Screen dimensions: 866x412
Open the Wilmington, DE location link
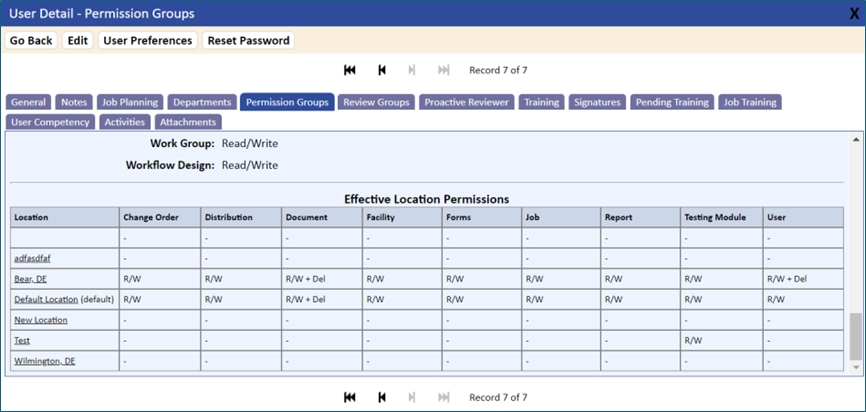click(x=45, y=361)
